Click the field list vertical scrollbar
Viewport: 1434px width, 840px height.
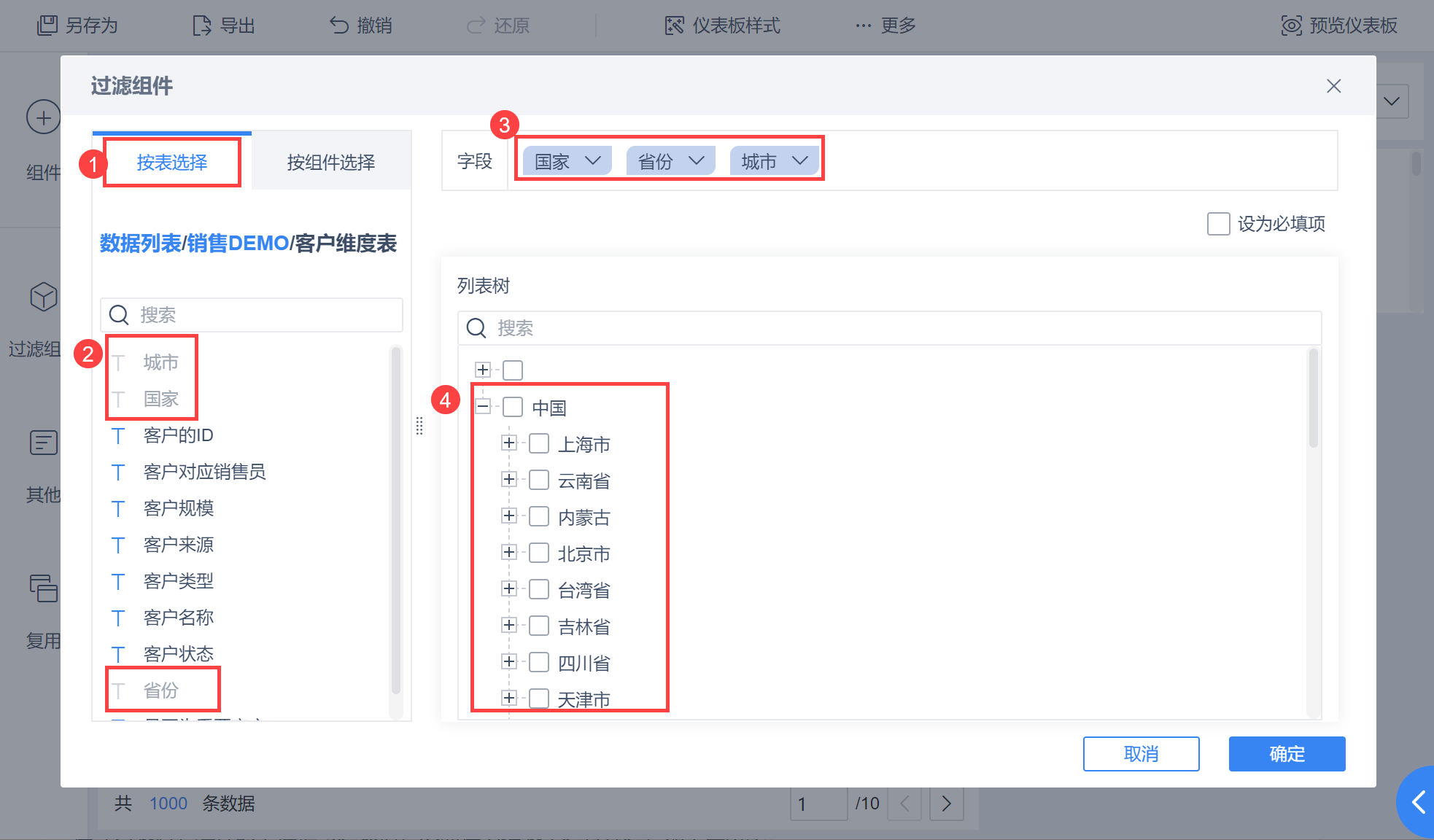point(396,521)
